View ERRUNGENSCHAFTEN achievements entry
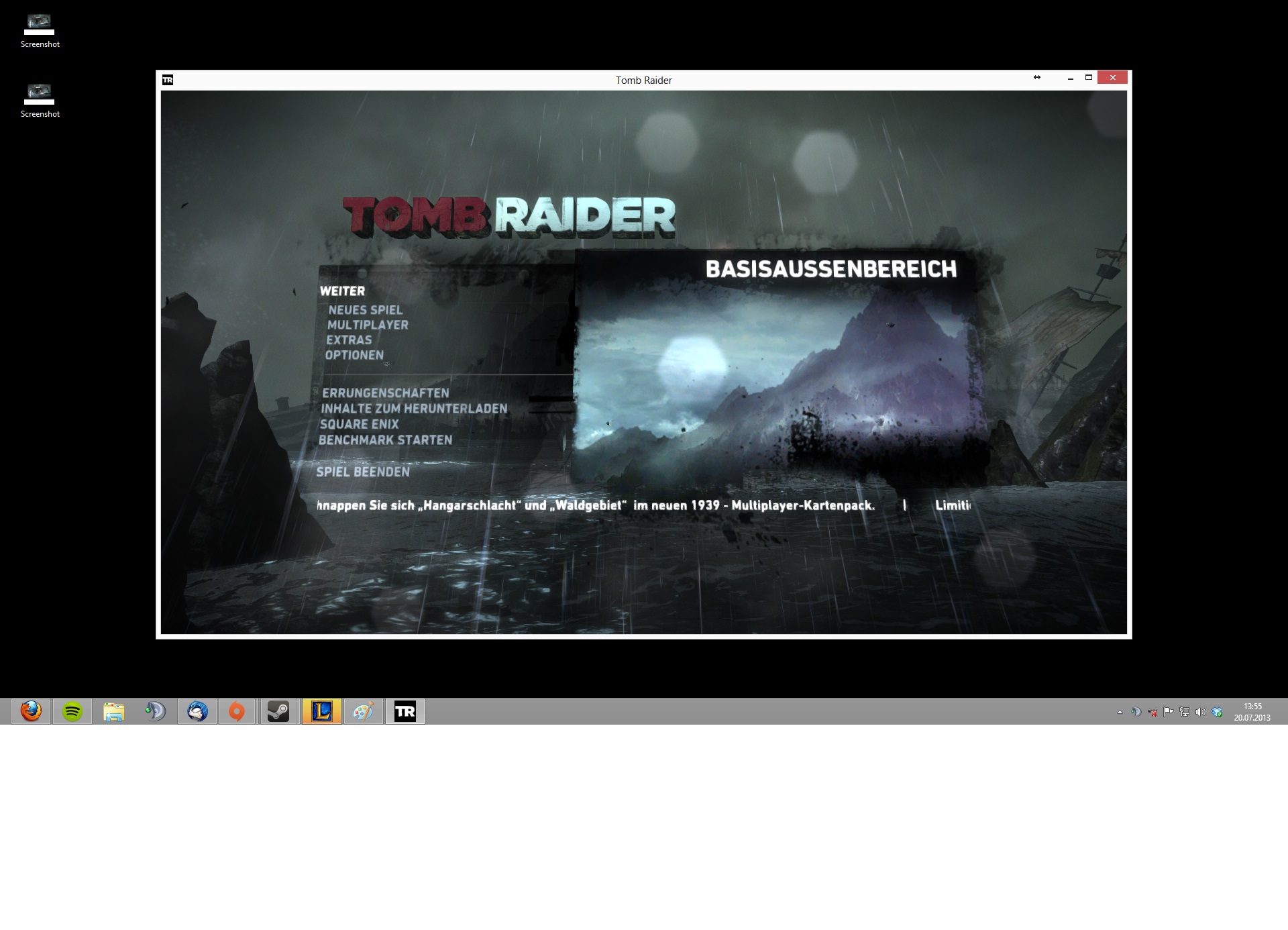Screen dimensions: 1288x930 click(x=385, y=393)
